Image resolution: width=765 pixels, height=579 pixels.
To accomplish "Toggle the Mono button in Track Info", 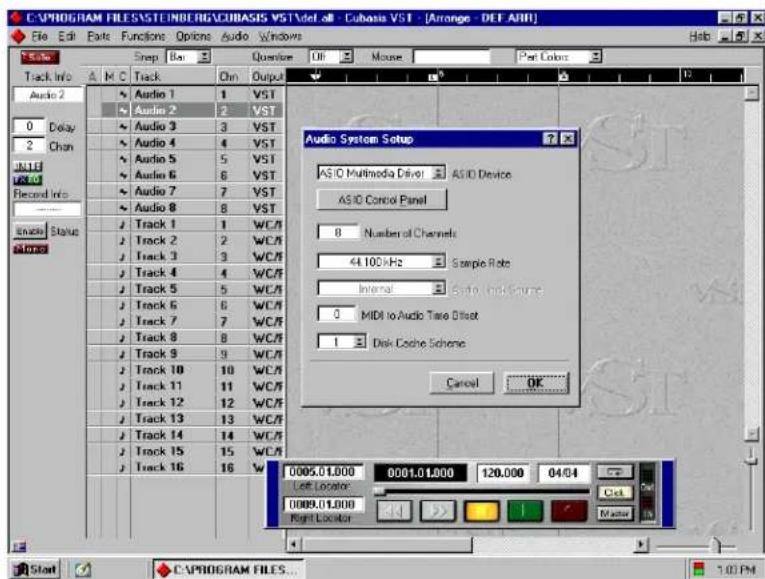I will [x=31, y=249].
